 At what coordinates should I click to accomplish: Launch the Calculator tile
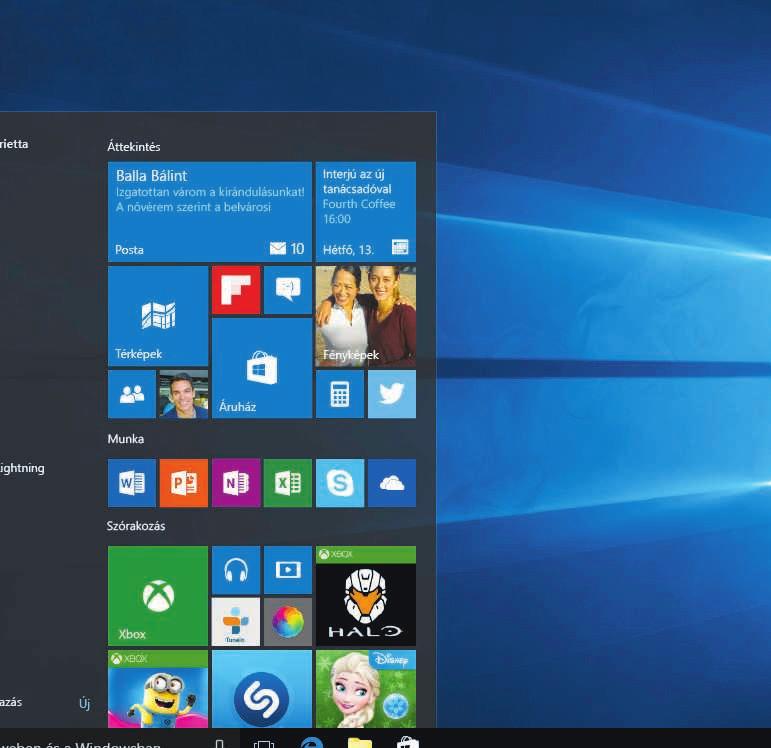point(340,394)
